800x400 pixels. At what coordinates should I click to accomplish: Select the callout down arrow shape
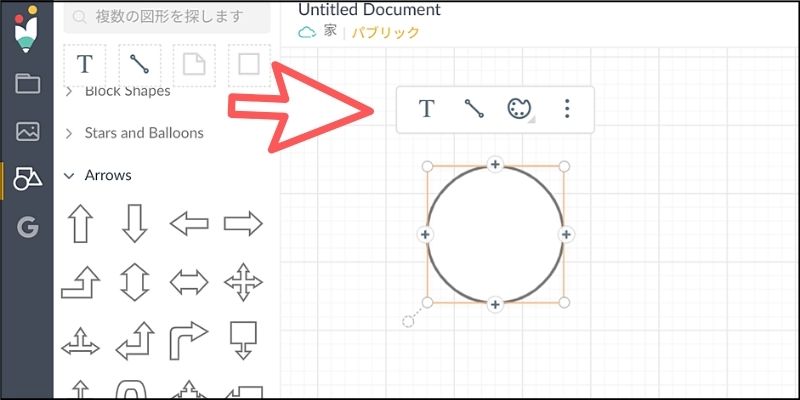point(243,340)
